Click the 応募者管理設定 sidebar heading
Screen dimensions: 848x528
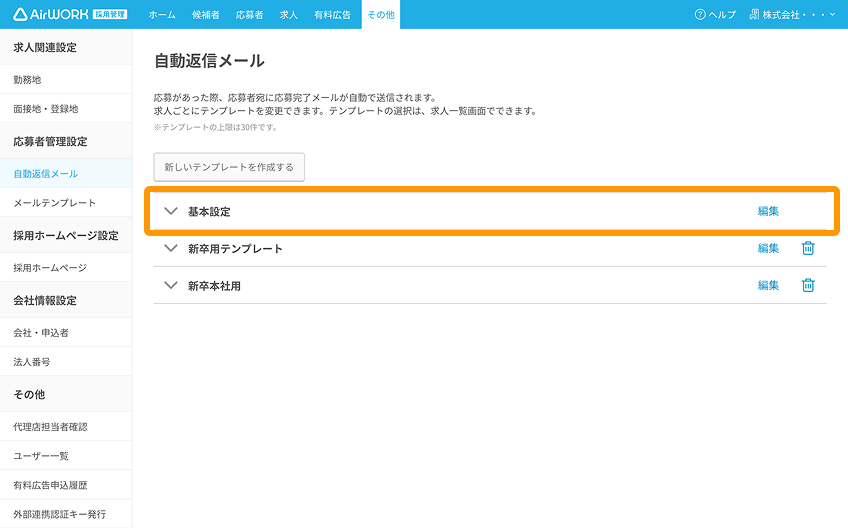50,142
